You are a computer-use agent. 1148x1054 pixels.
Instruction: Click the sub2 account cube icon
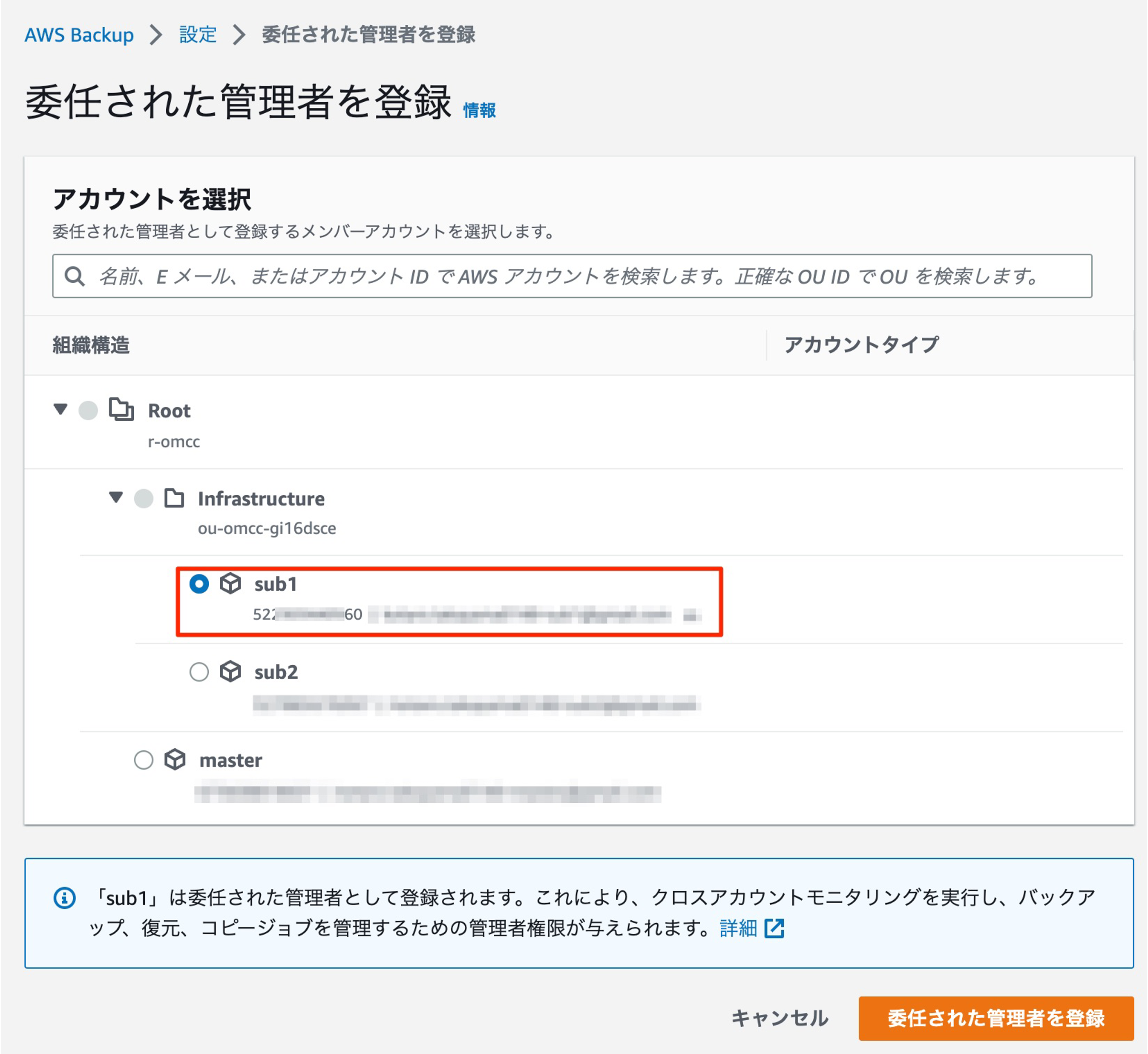pos(230,671)
